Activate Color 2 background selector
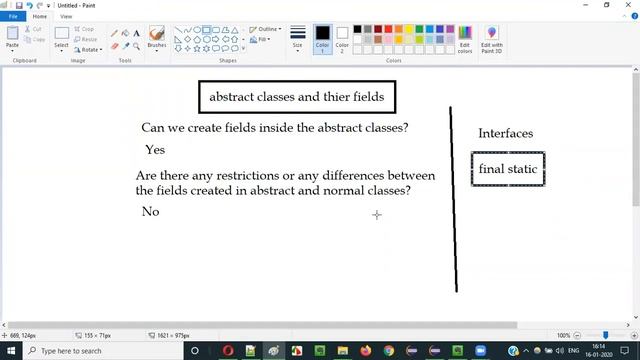This screenshot has height=360, width=640. [x=342, y=40]
